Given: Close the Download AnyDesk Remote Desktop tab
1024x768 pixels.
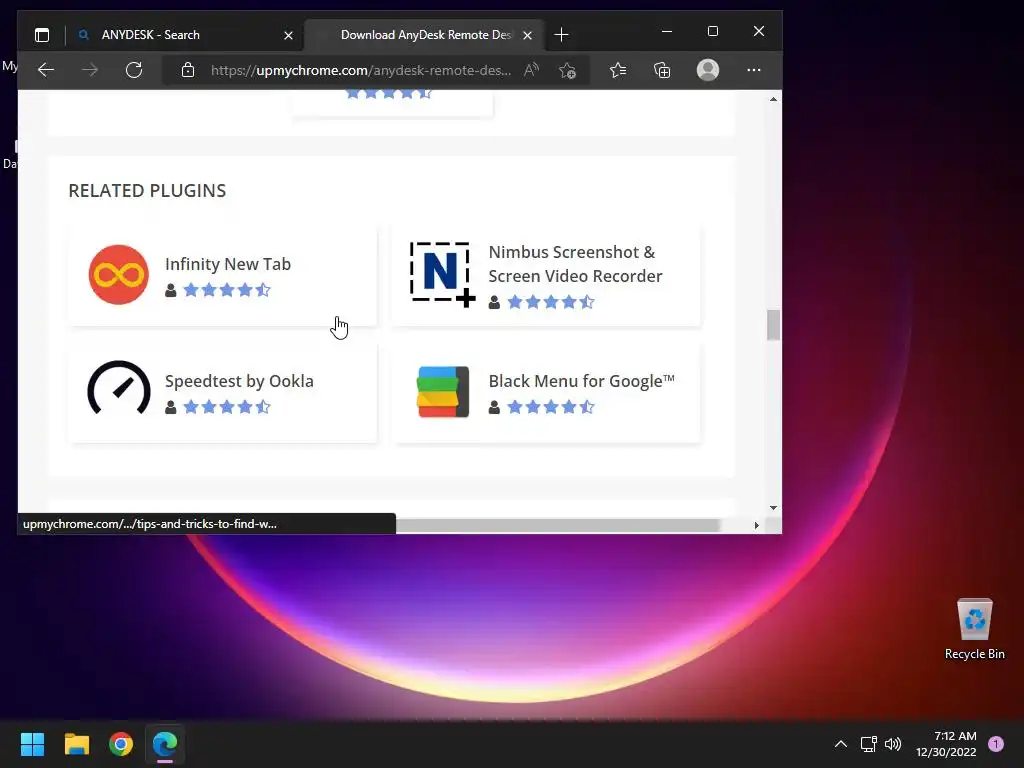Looking at the screenshot, I should coord(528,35).
